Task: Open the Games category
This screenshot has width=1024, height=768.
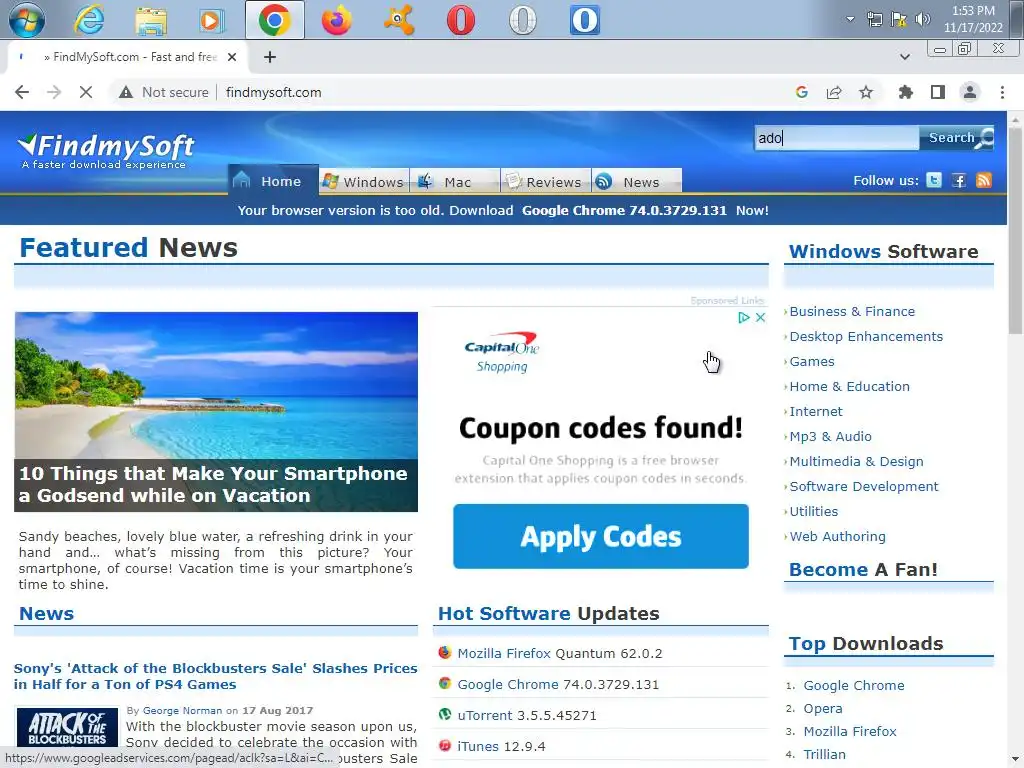Action: pyautogui.click(x=812, y=361)
